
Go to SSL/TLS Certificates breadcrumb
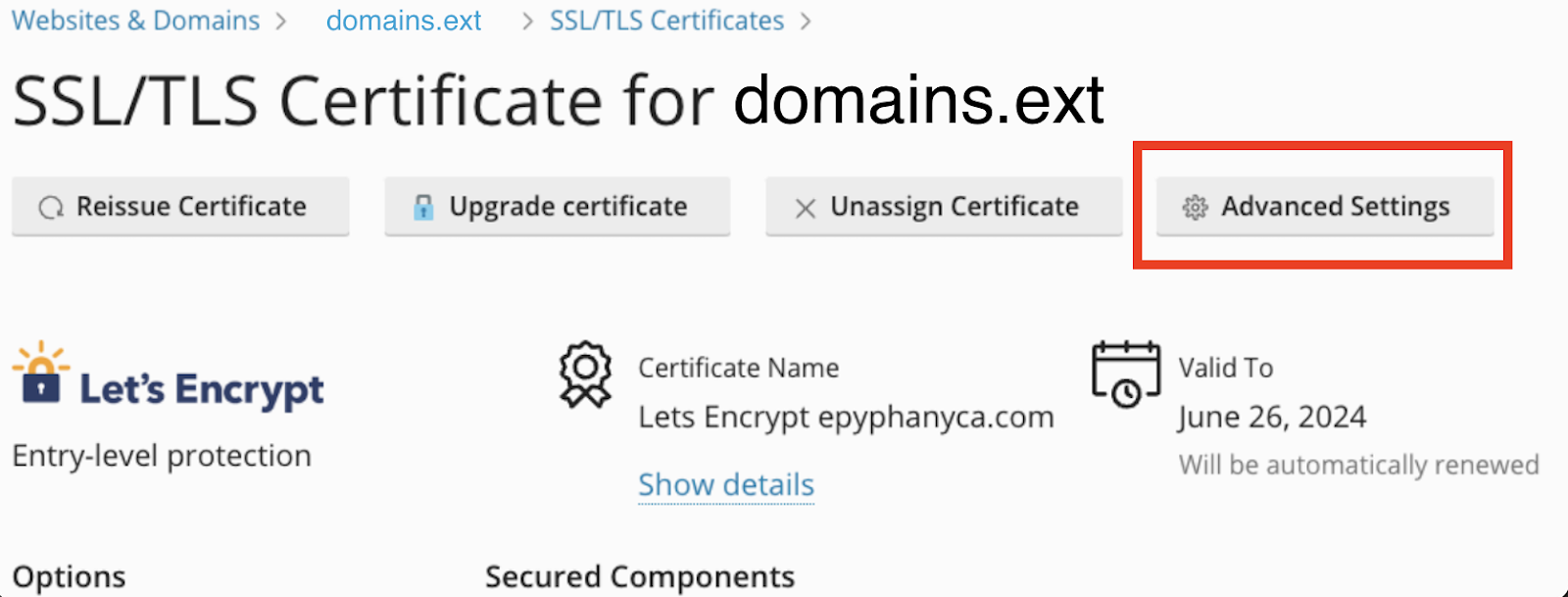coord(666,21)
